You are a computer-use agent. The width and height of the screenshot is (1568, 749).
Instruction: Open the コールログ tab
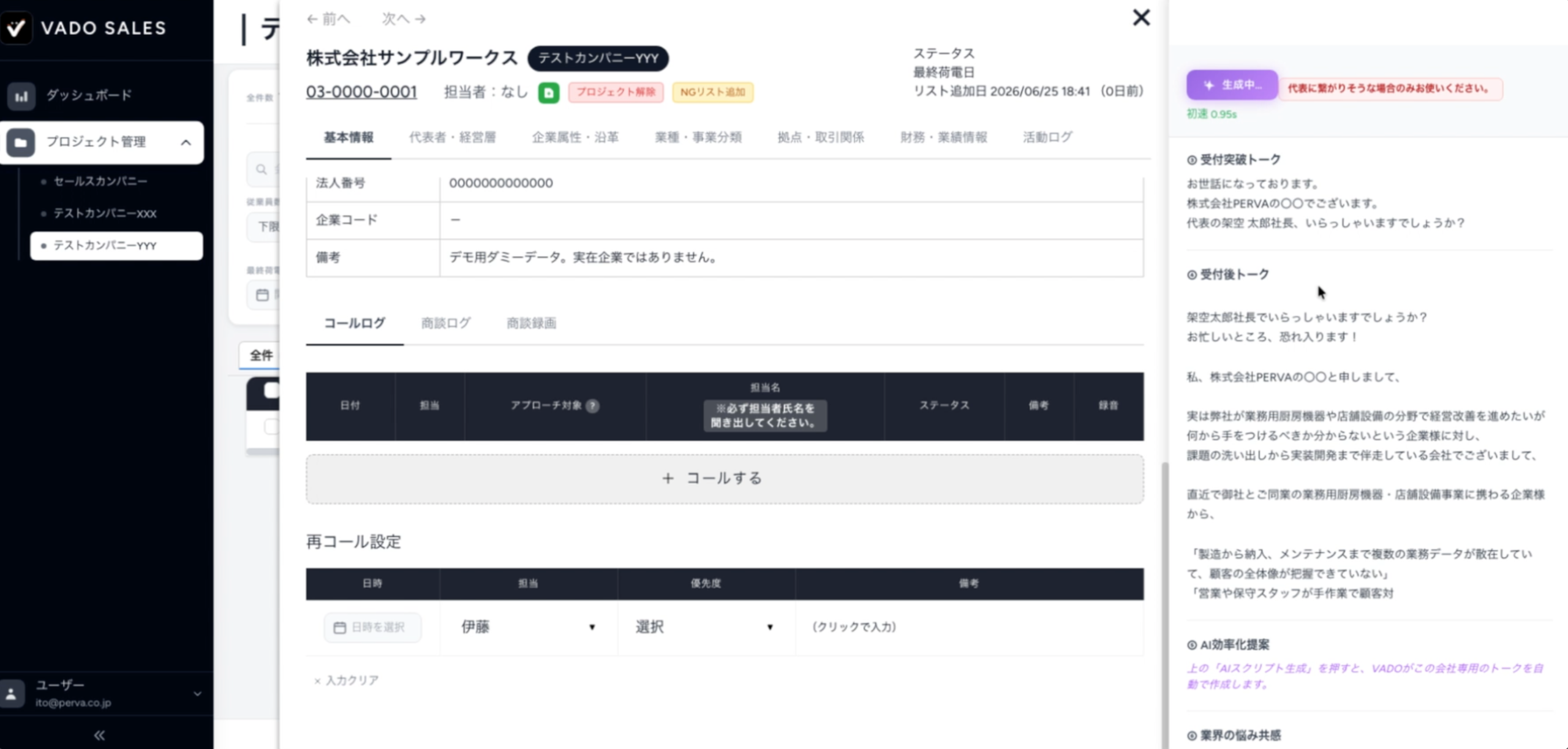click(x=355, y=323)
